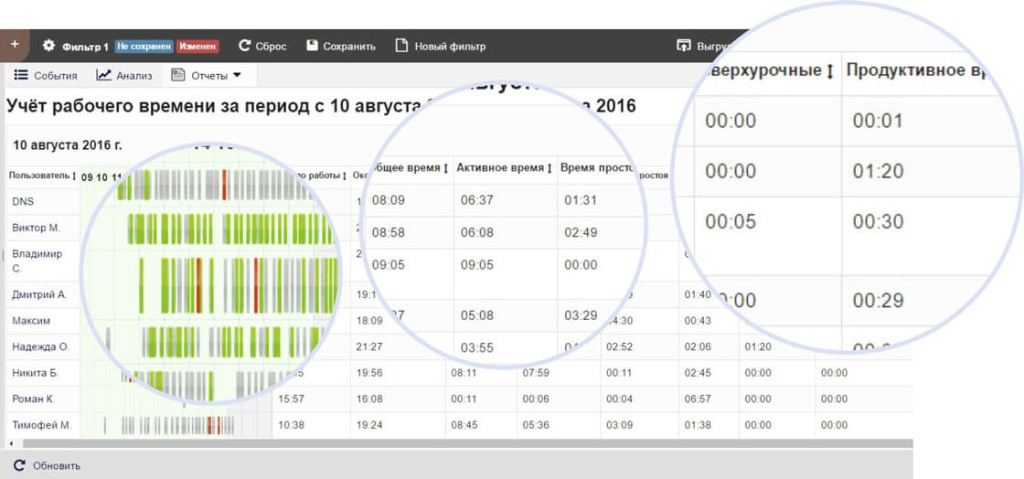1024x479 pixels.
Task: Select user Максим
Action: [x=31, y=321]
